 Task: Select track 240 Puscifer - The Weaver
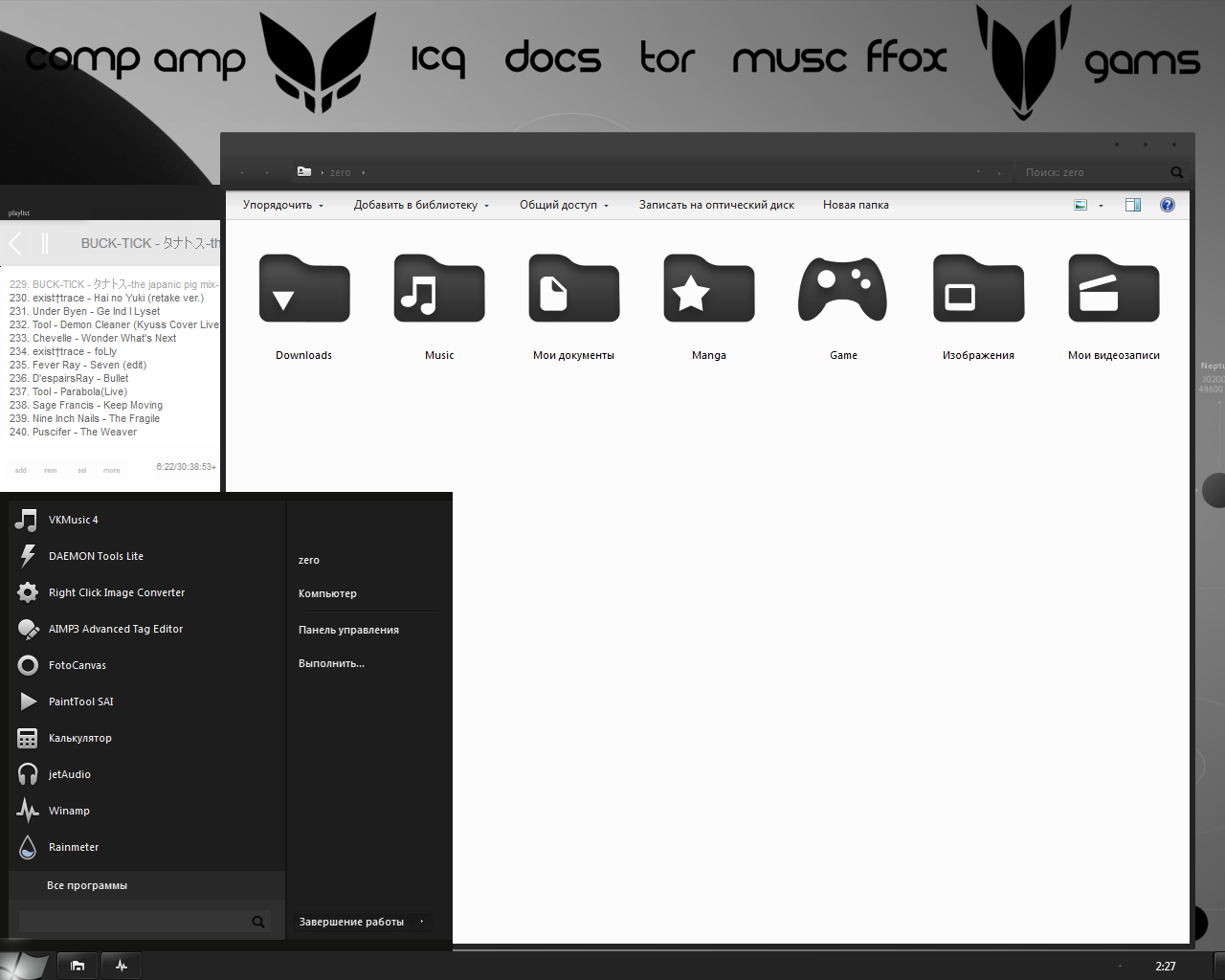pos(73,432)
